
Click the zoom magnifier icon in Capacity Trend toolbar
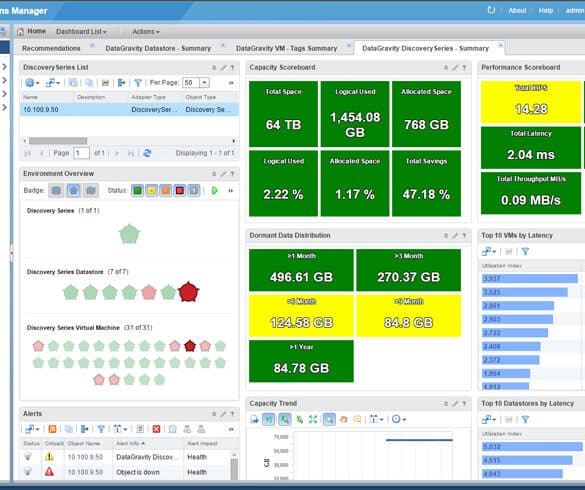coord(329,419)
